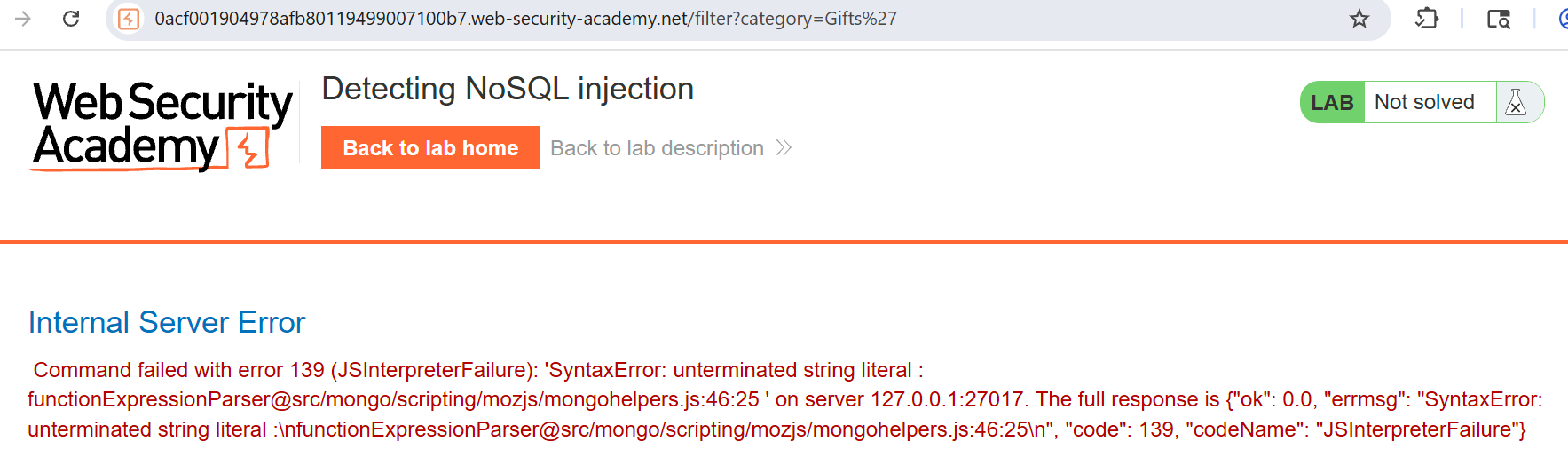Reload the current page
The image size is (1568, 457).
(71, 19)
